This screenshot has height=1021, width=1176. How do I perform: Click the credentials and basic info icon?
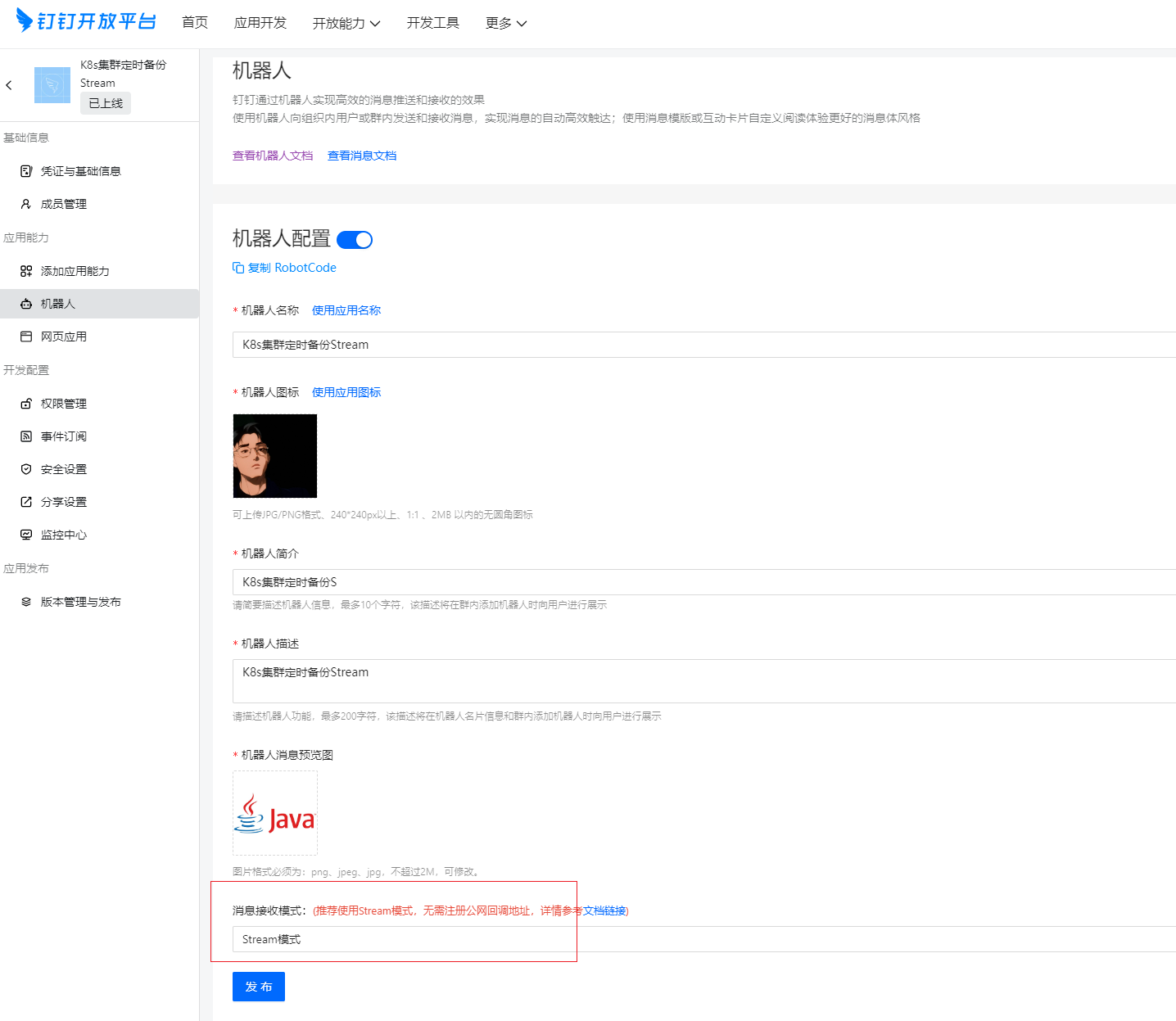[26, 171]
